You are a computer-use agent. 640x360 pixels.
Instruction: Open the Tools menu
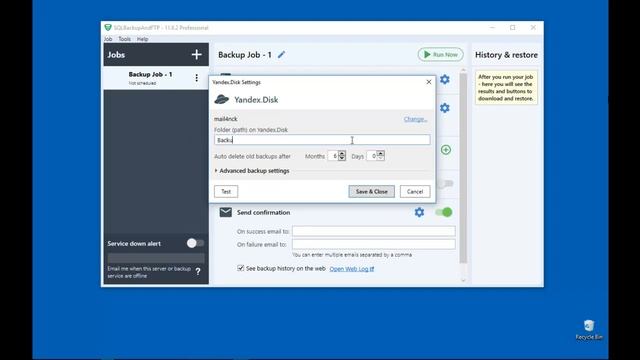(x=124, y=39)
